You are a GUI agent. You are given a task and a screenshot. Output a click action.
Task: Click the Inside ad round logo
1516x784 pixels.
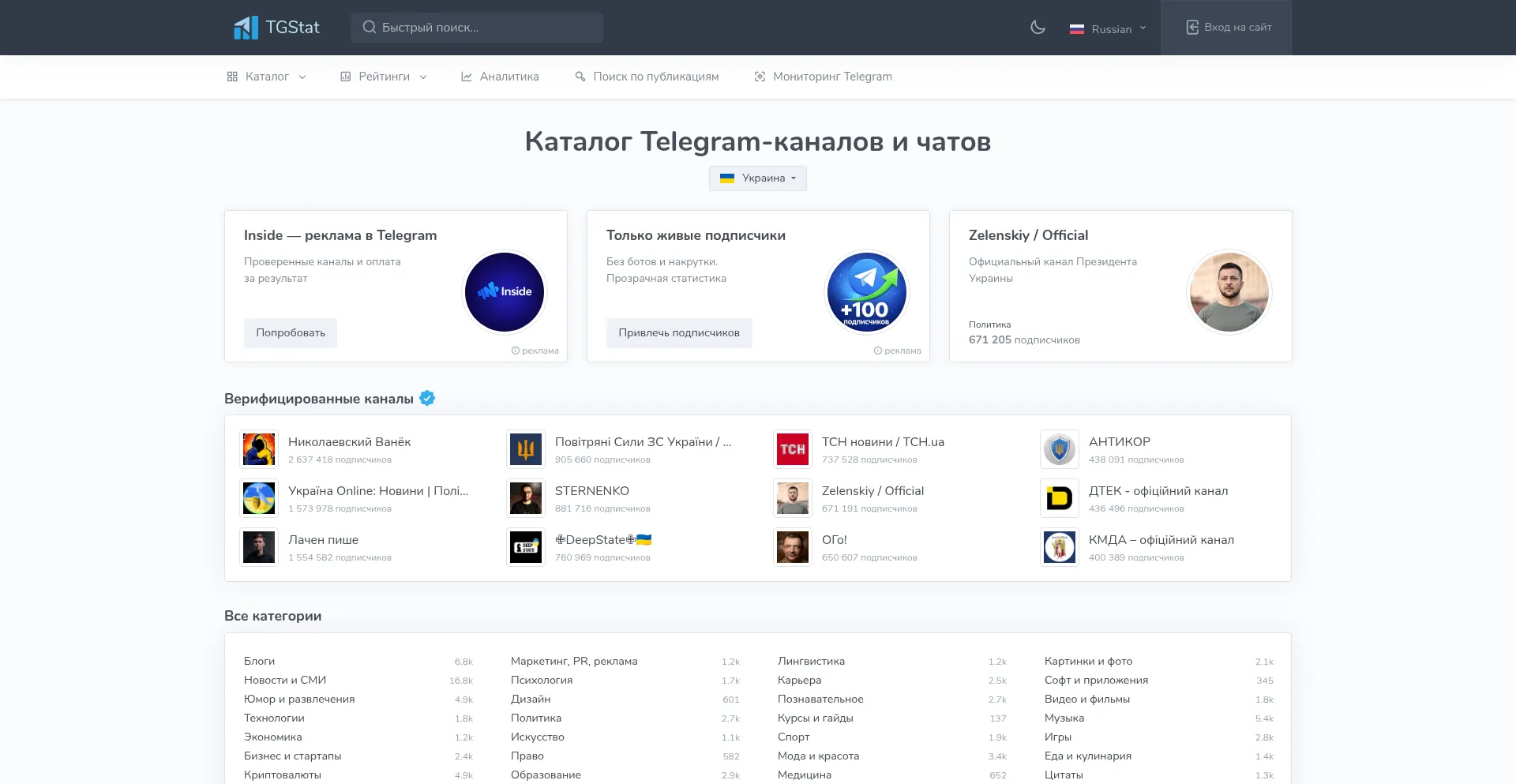click(505, 292)
